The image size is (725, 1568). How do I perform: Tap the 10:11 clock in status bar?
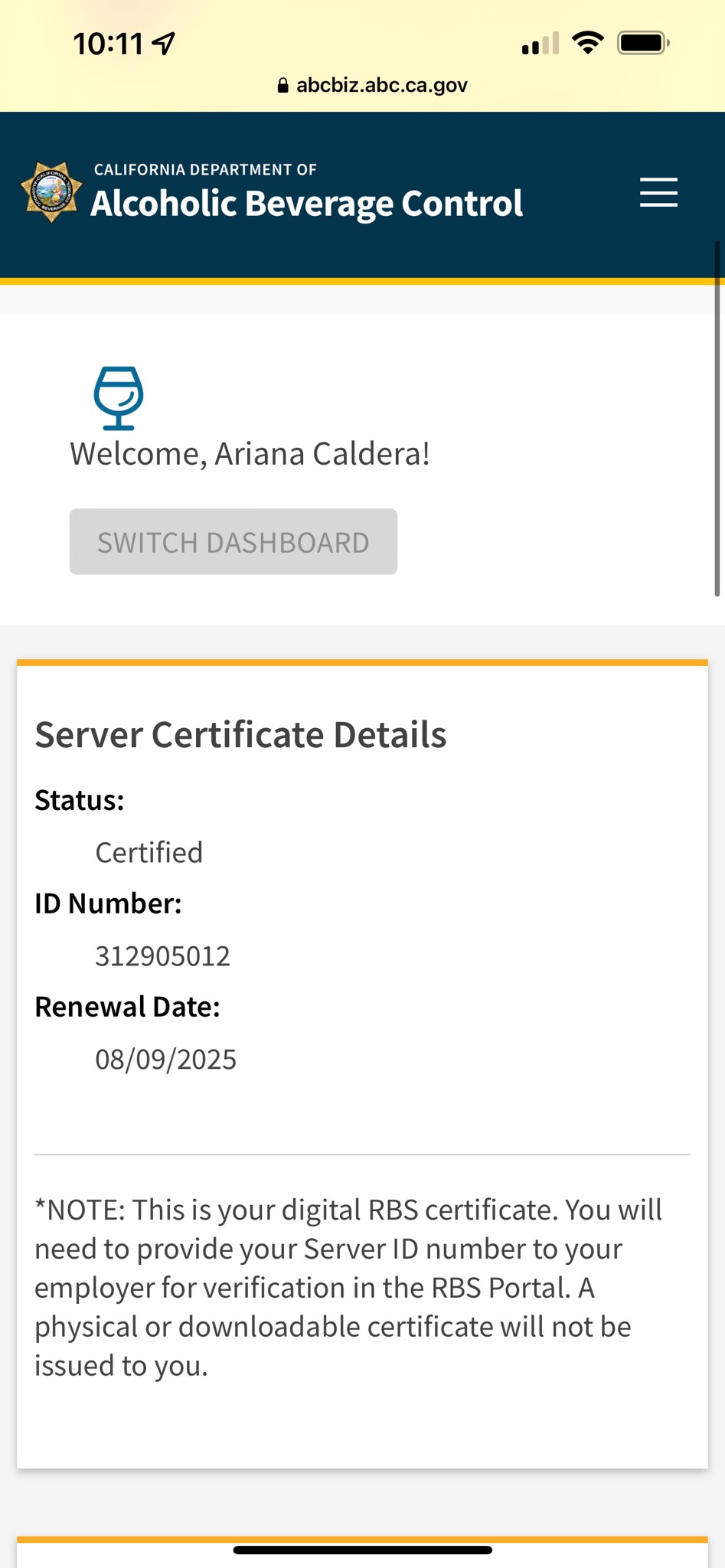pyautogui.click(x=108, y=44)
